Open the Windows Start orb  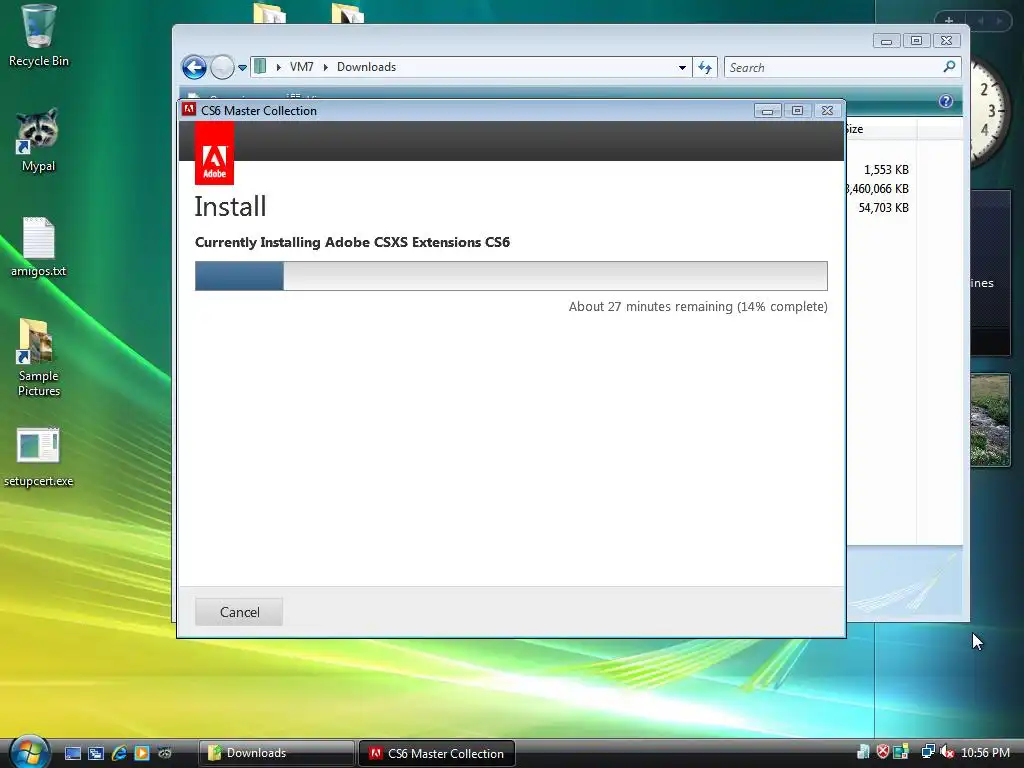pos(29,752)
